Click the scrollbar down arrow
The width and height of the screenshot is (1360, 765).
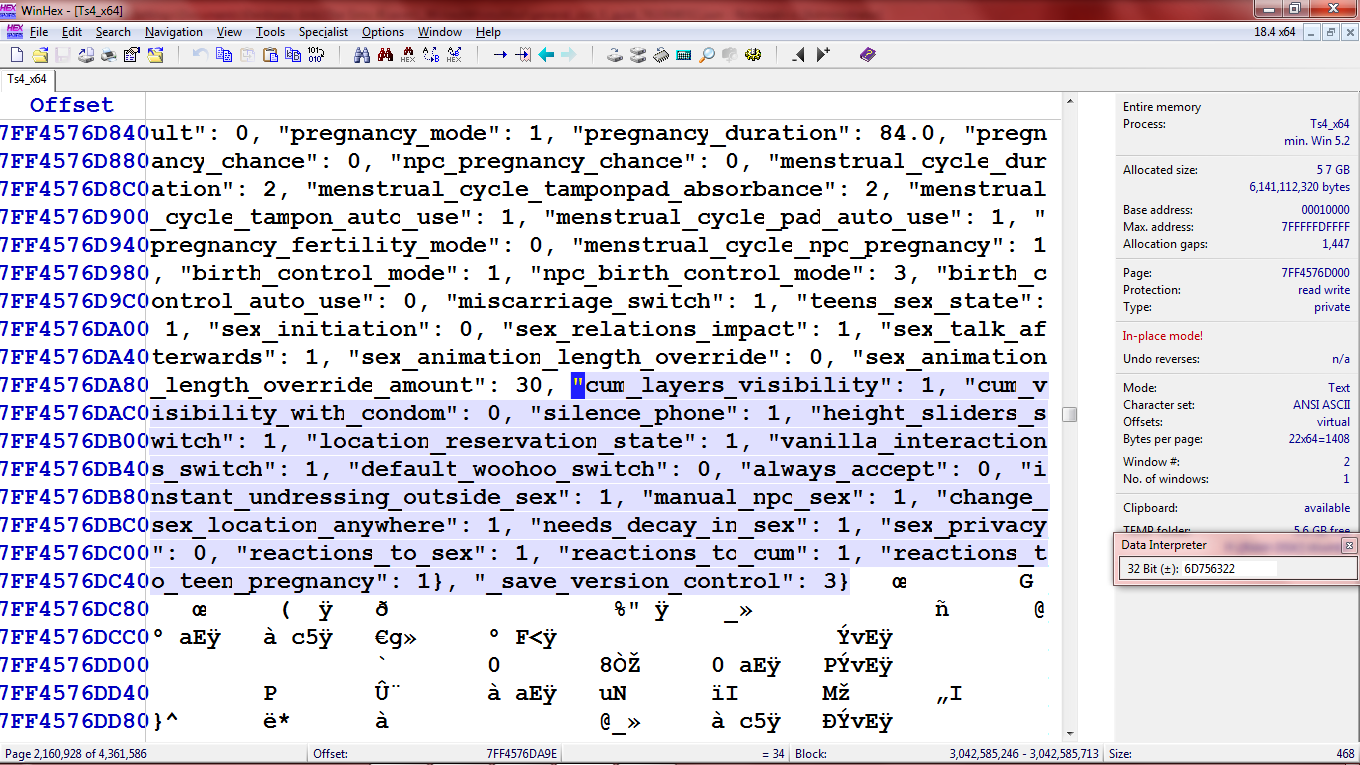pos(1069,734)
